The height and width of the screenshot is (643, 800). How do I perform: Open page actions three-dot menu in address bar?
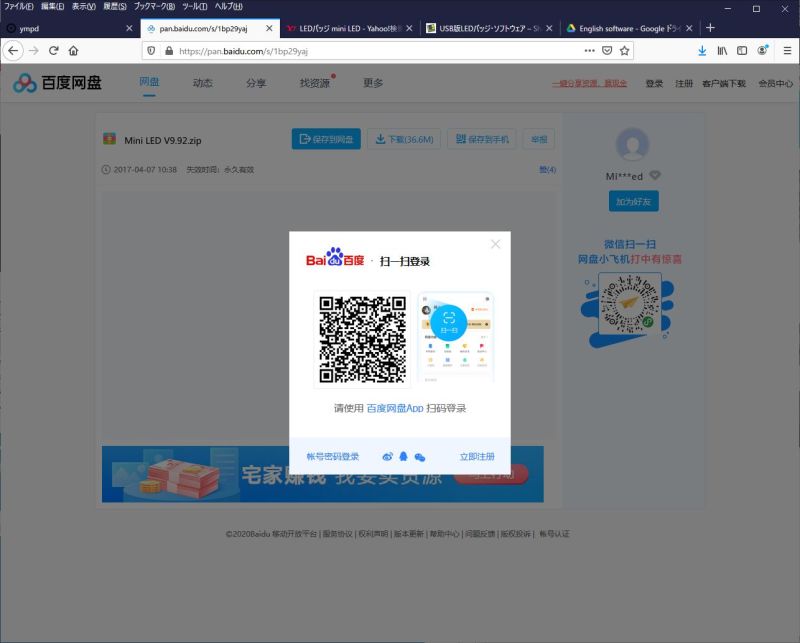tap(589, 50)
